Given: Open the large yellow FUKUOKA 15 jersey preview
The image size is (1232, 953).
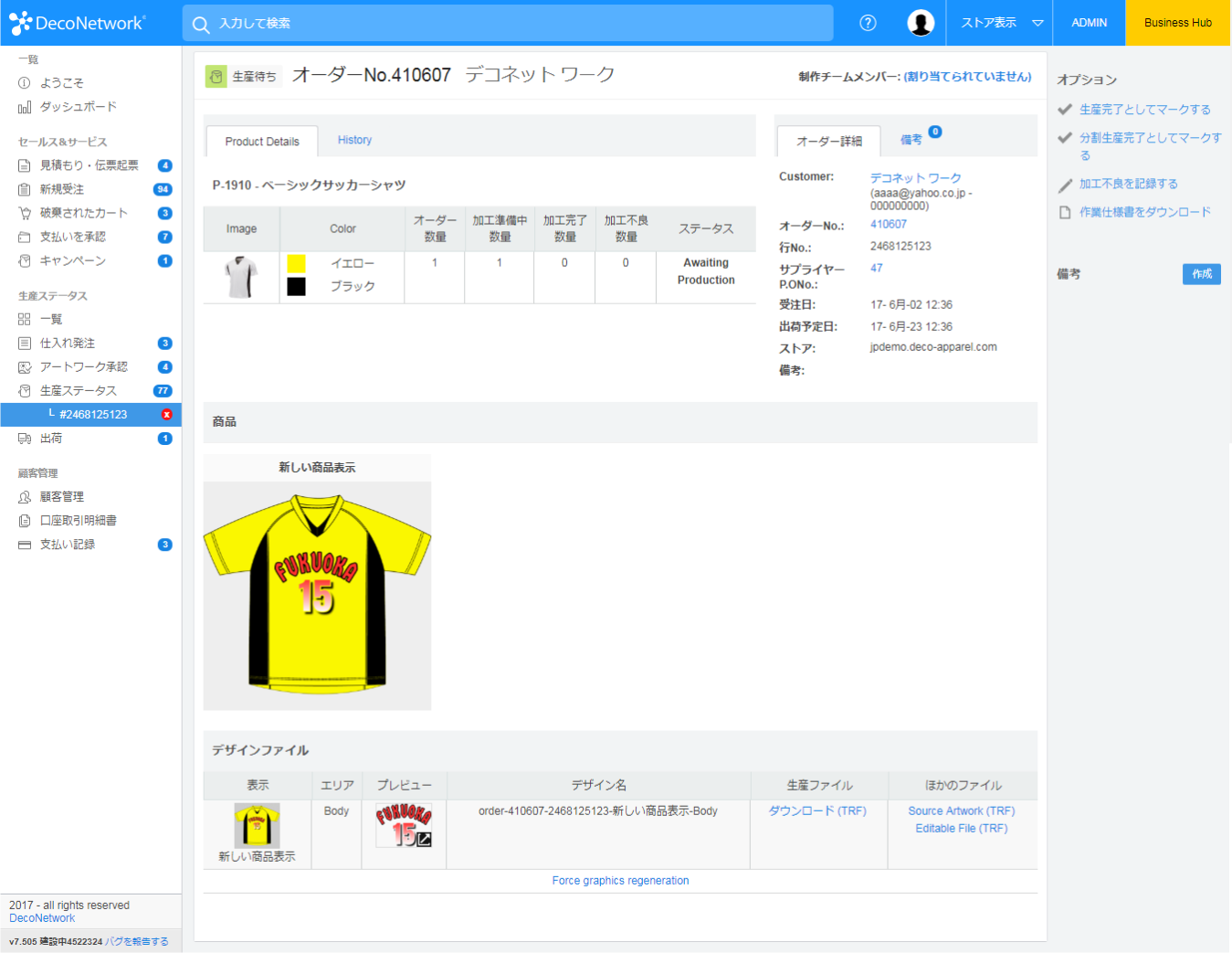Looking at the screenshot, I should (317, 596).
